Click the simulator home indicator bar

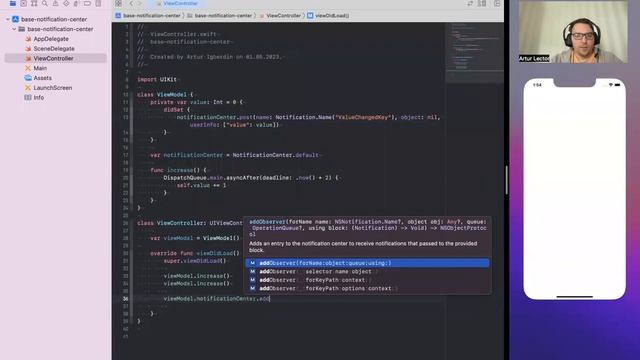(x=574, y=297)
